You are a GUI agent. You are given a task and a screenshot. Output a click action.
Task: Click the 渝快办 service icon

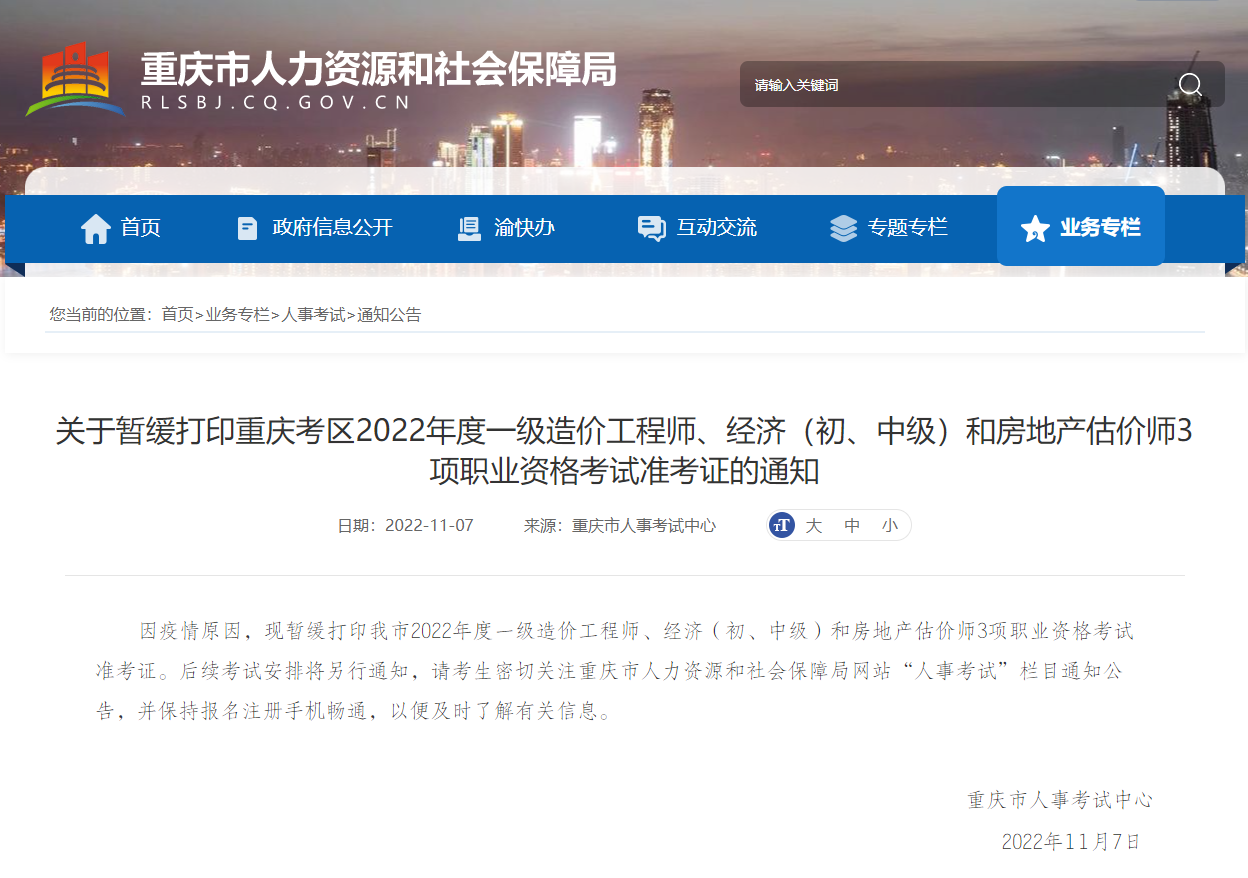pos(469,228)
